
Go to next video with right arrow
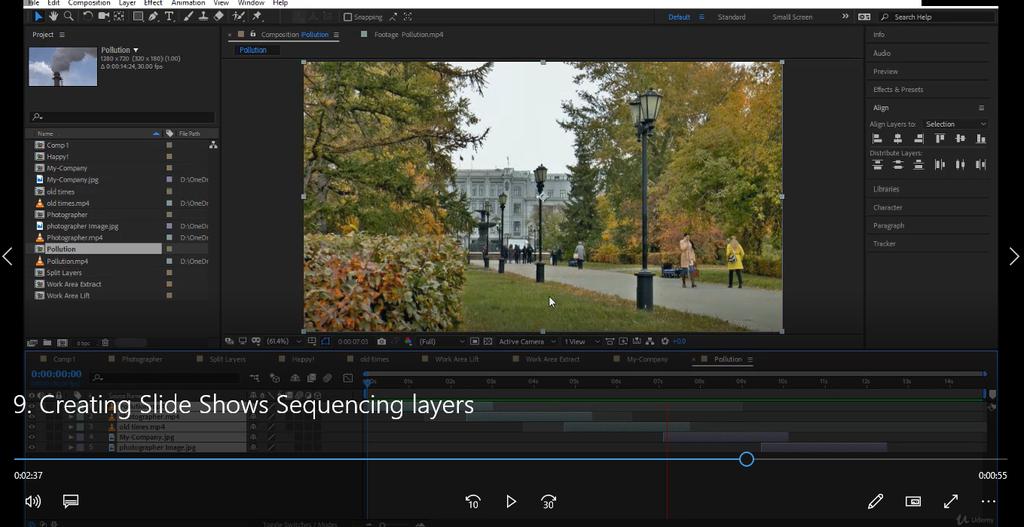pyautogui.click(x=1014, y=256)
